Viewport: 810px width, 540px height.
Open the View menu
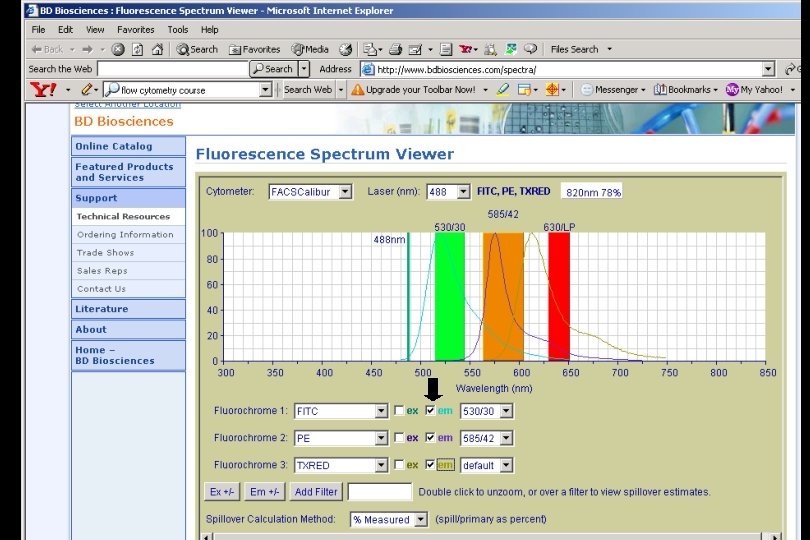pos(95,29)
